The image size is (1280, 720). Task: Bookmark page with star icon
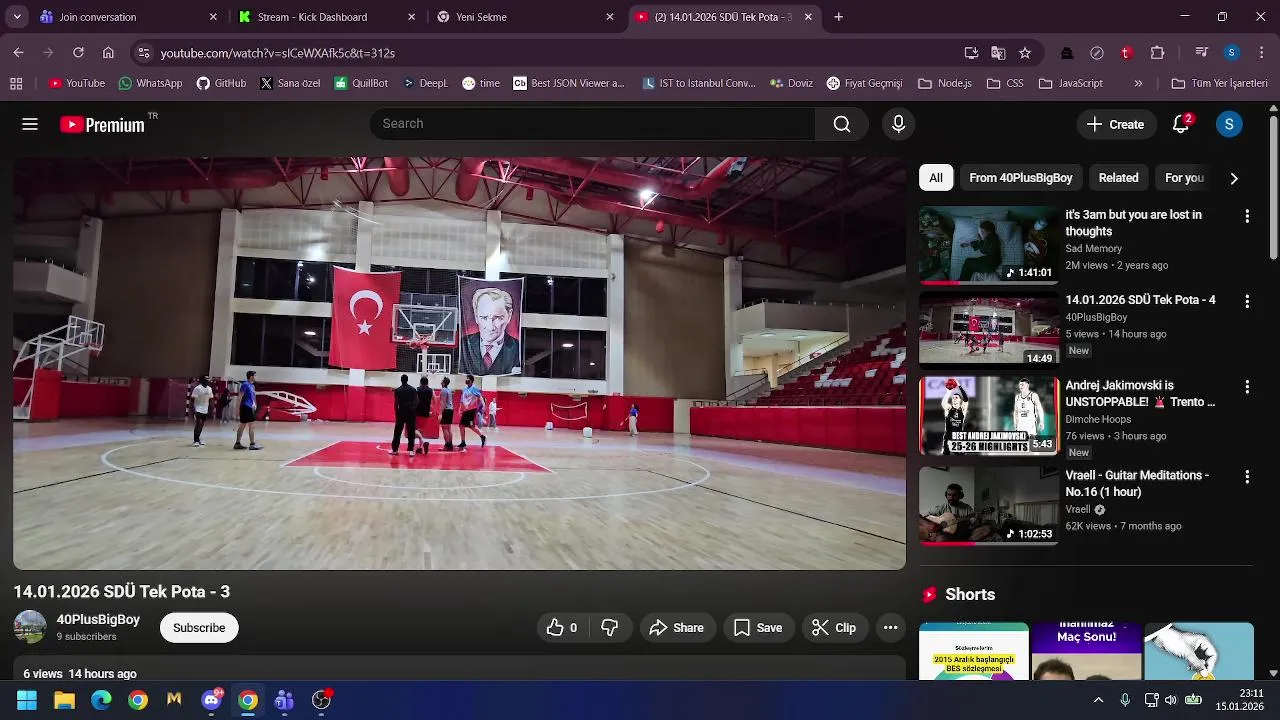point(1025,53)
